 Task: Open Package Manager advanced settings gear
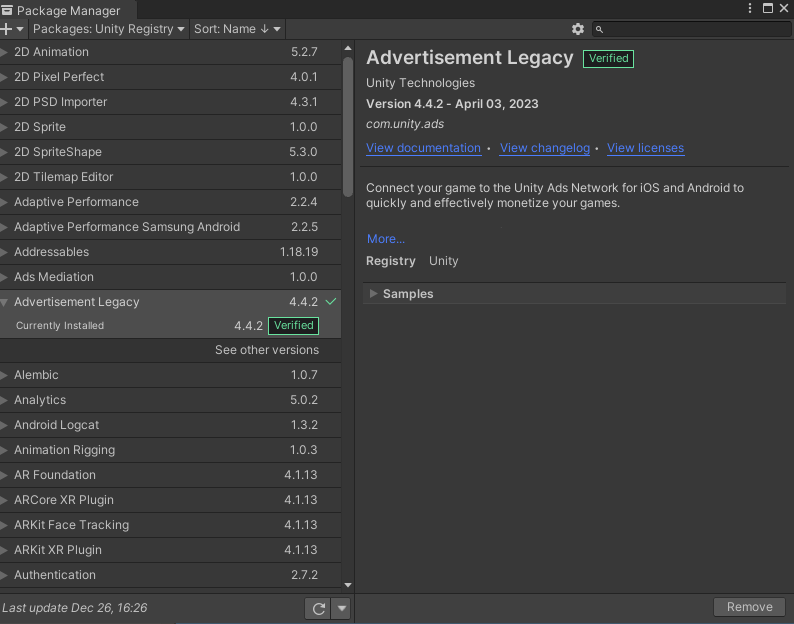coord(578,29)
